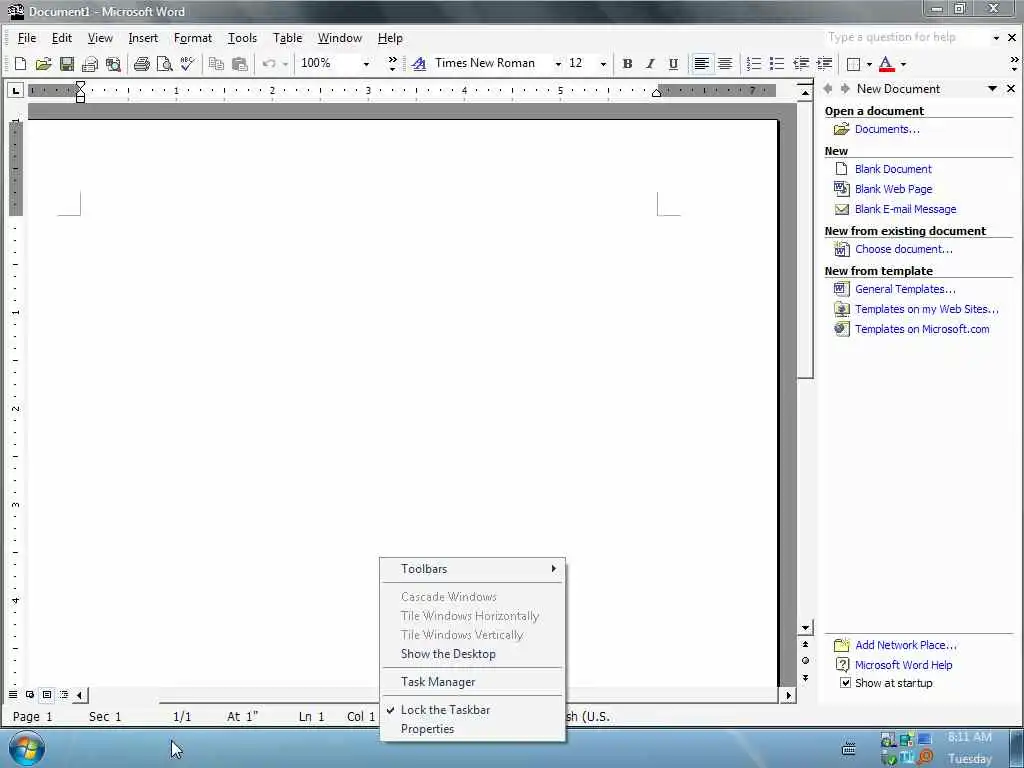Screen dimensions: 1024x768
Task: Click the New Blank Document toolbar icon
Action: point(20,63)
